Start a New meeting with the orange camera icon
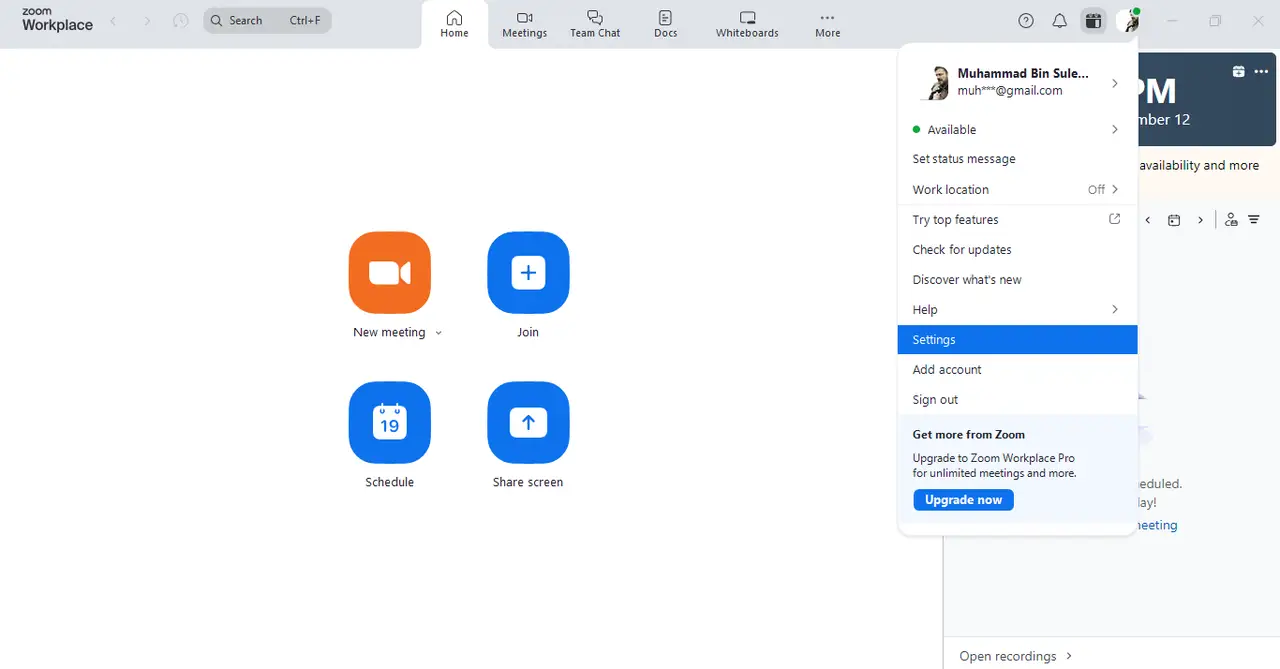 390,273
